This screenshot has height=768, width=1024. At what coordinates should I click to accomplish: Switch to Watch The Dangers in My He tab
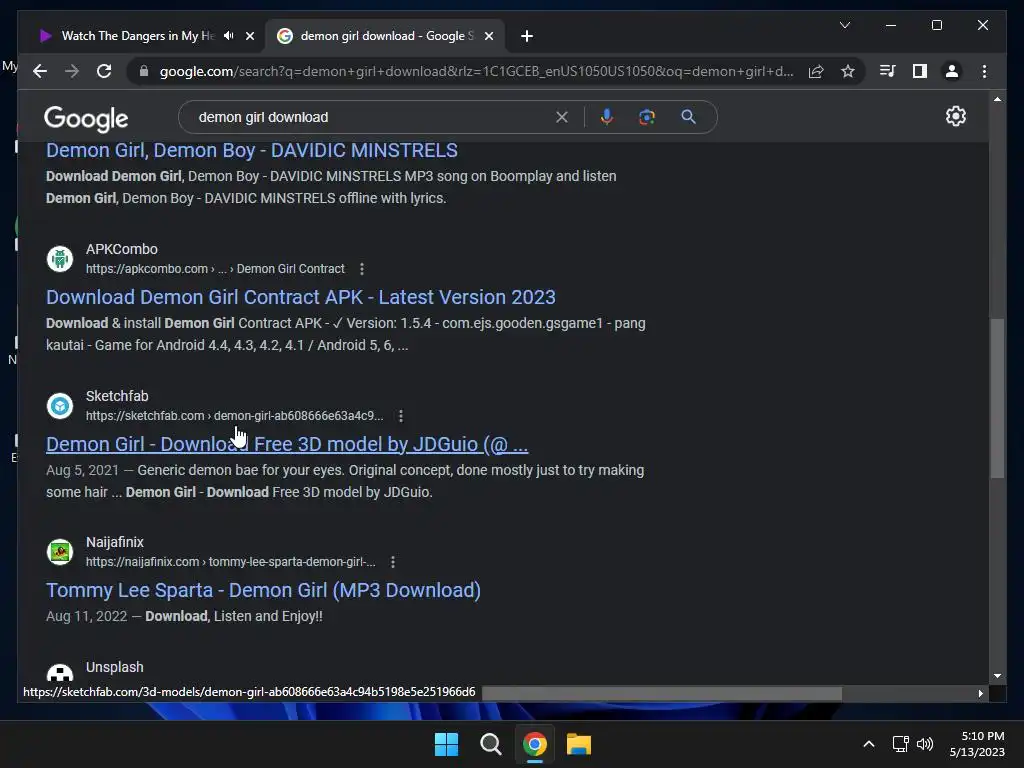[137, 36]
